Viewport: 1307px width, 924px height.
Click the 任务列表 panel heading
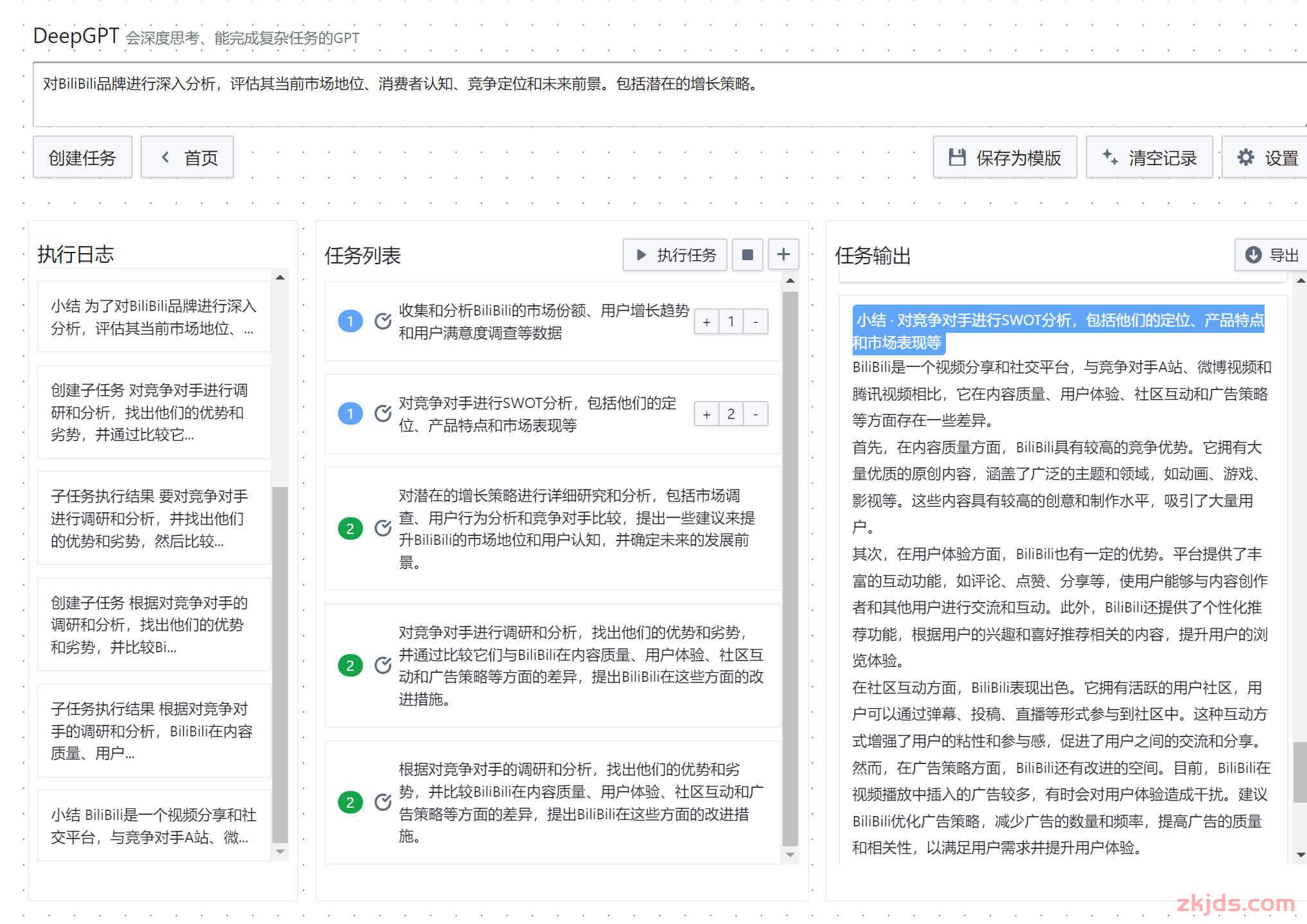(362, 256)
